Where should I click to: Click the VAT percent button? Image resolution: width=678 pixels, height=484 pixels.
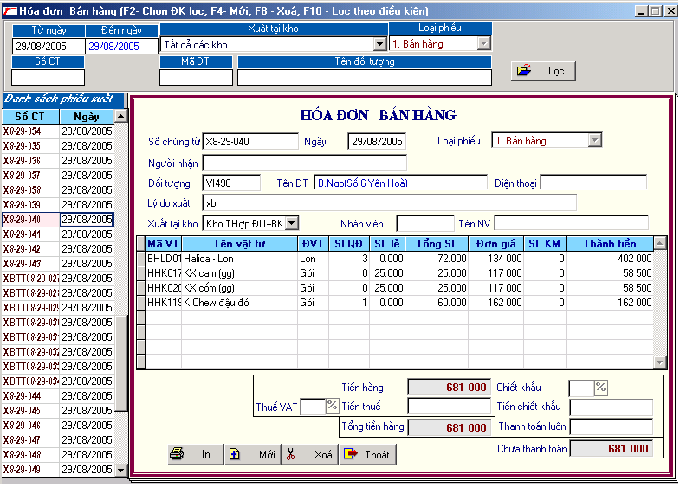click(332, 406)
